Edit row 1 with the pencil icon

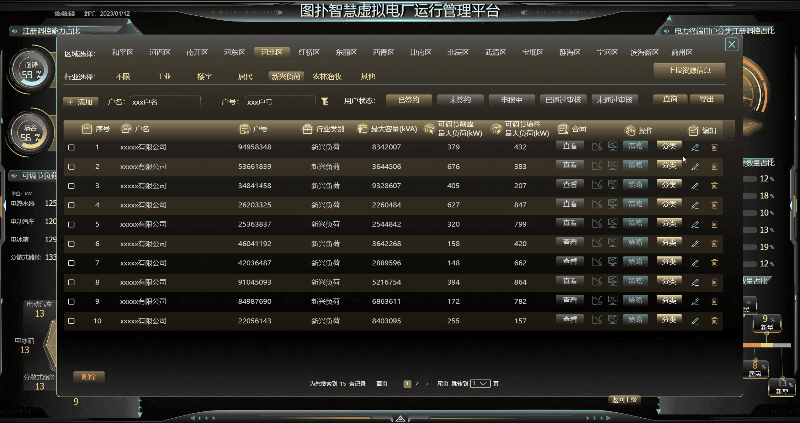[x=695, y=147]
